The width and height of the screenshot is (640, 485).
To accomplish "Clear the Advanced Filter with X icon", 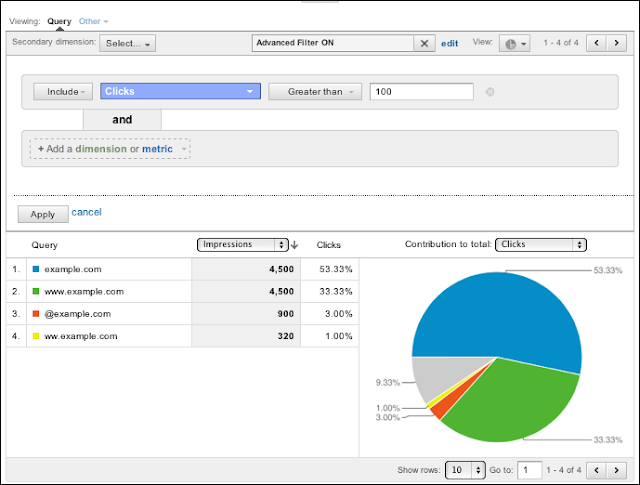I will point(424,44).
